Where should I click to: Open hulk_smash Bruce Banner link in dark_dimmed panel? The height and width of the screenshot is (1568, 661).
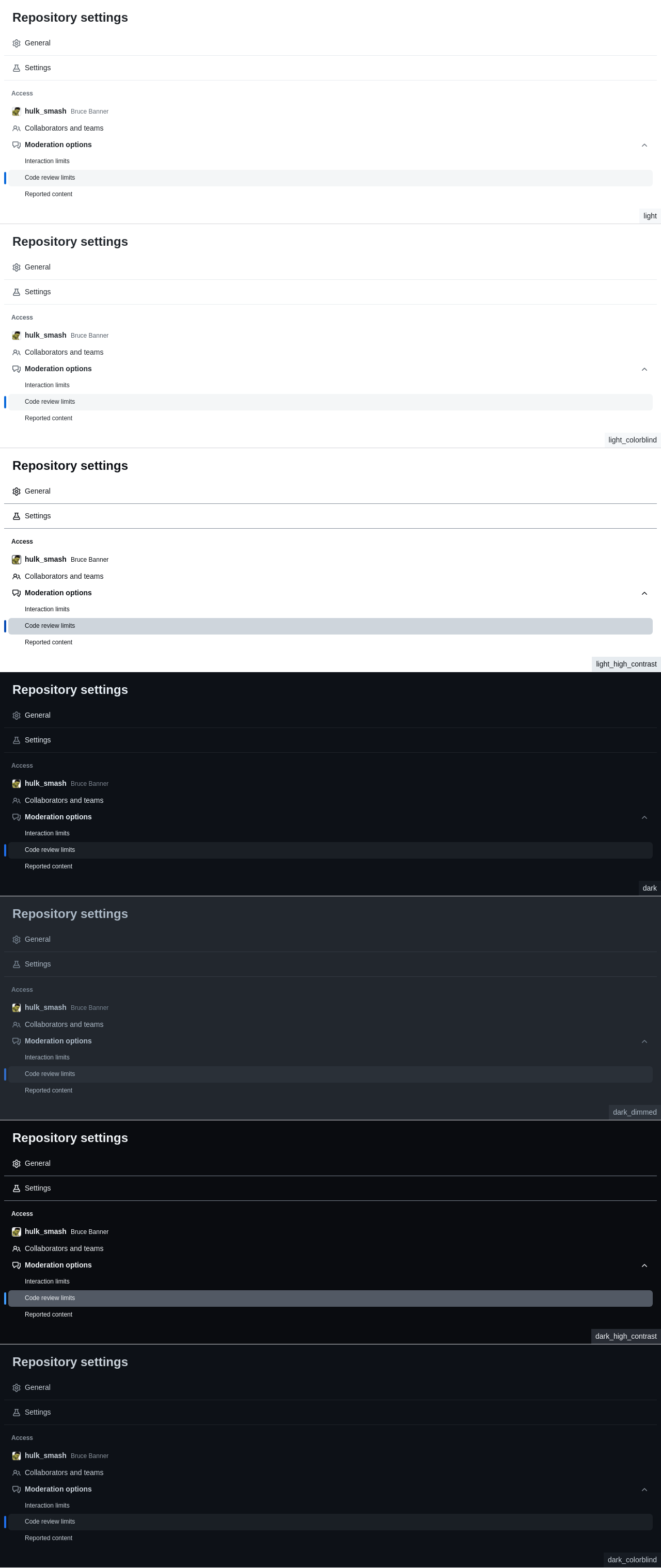point(330,1007)
